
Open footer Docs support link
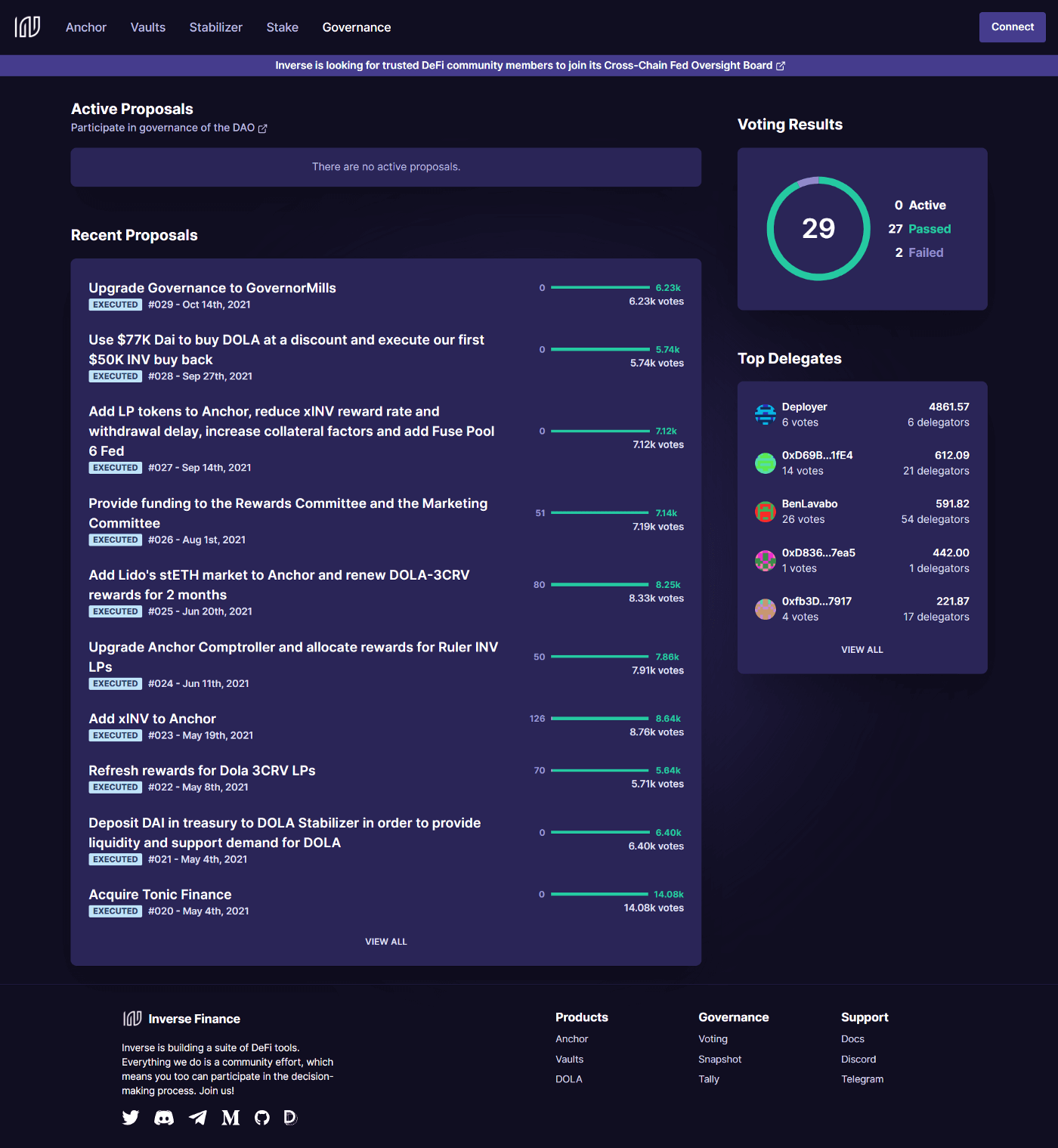tap(853, 1039)
